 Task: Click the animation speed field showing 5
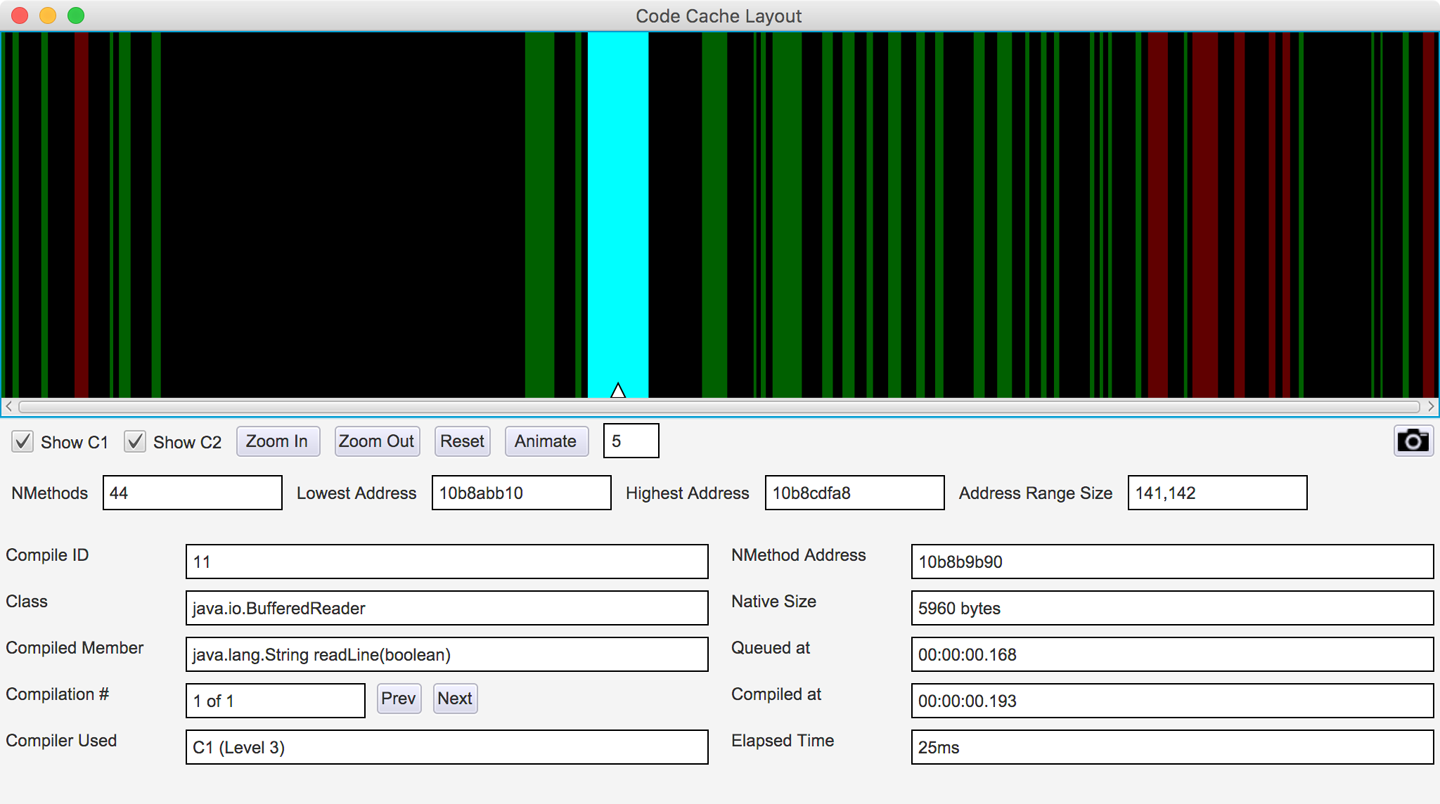pyautogui.click(x=631, y=441)
